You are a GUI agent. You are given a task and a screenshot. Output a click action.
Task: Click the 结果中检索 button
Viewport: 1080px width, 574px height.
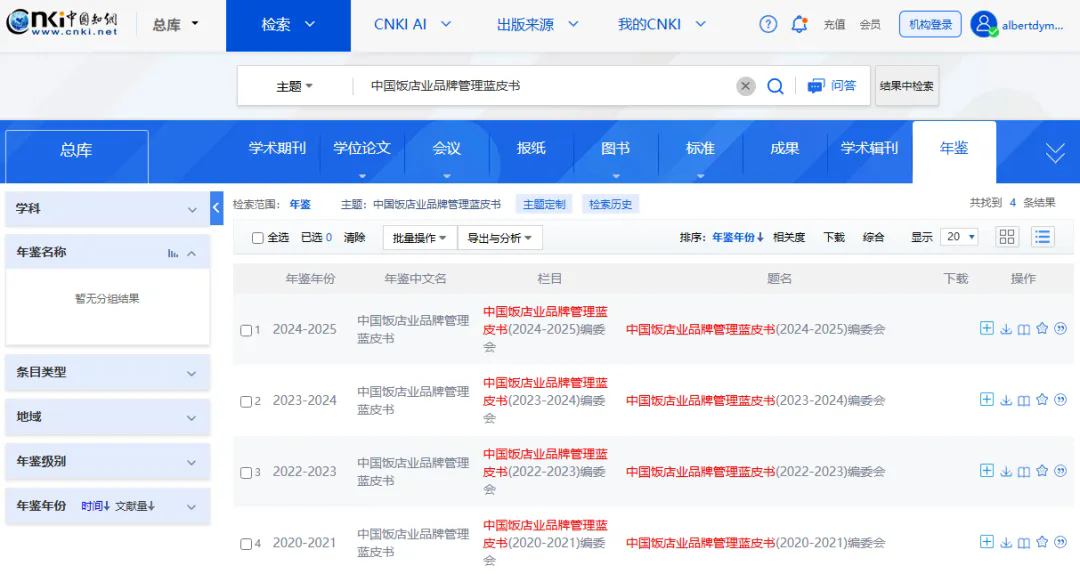907,86
